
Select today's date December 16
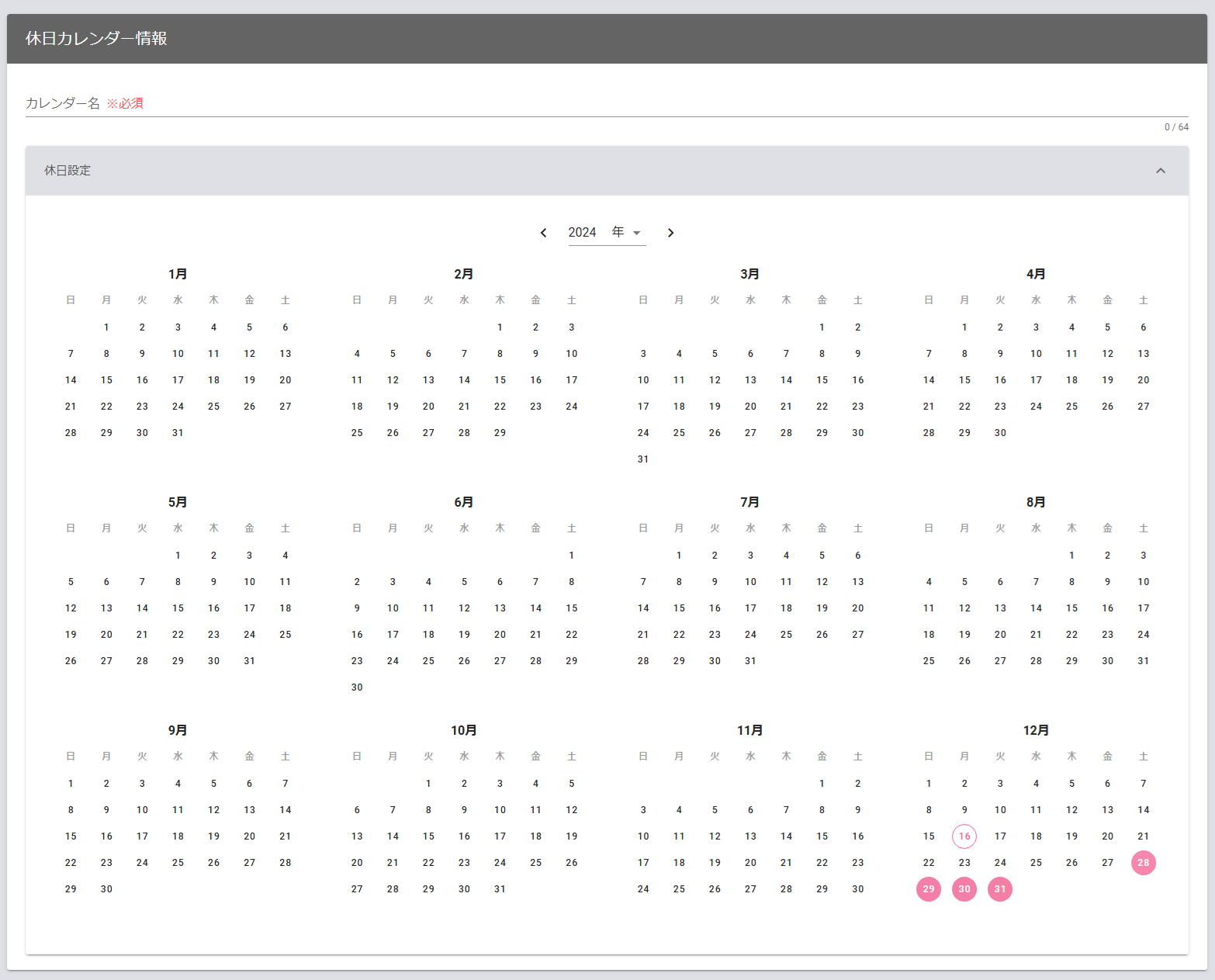964,836
